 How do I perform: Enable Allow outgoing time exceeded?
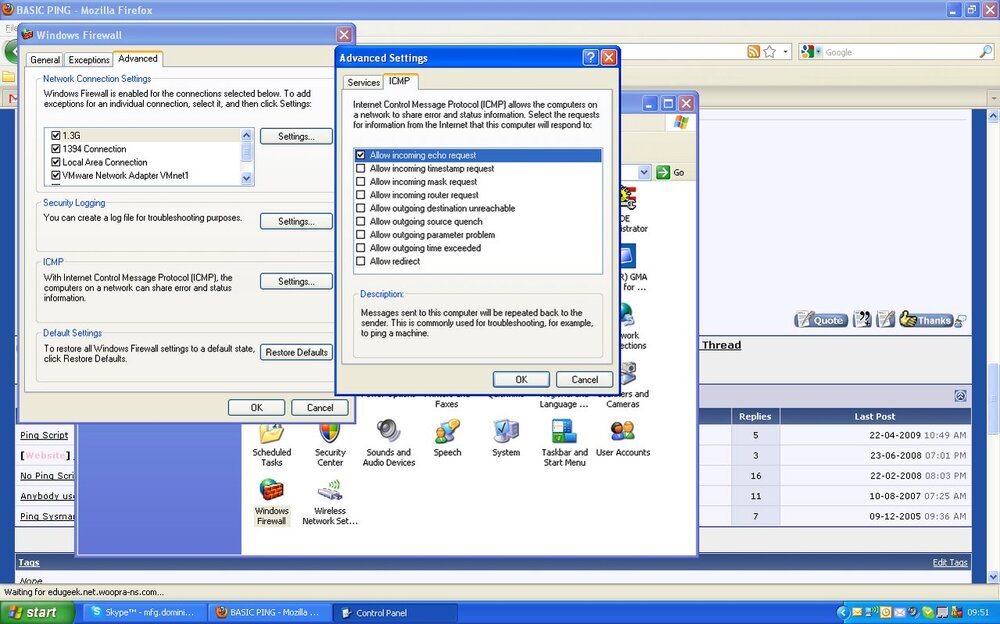tap(361, 248)
